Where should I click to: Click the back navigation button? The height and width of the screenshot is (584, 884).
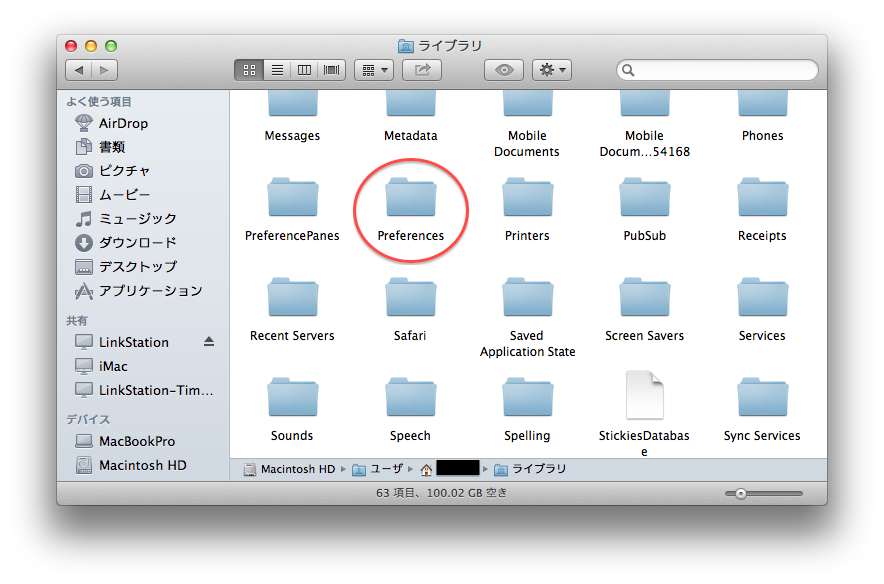click(x=79, y=70)
